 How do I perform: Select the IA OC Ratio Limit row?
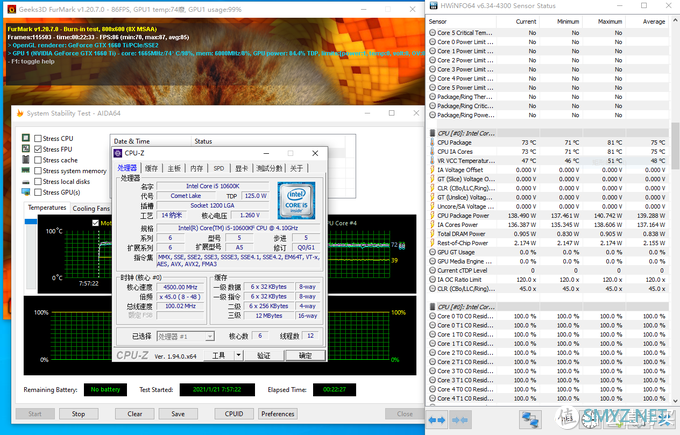click(548, 280)
